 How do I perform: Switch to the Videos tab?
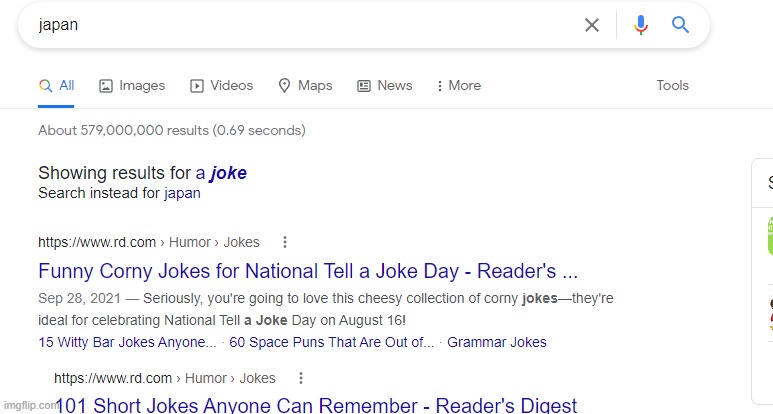(x=222, y=86)
